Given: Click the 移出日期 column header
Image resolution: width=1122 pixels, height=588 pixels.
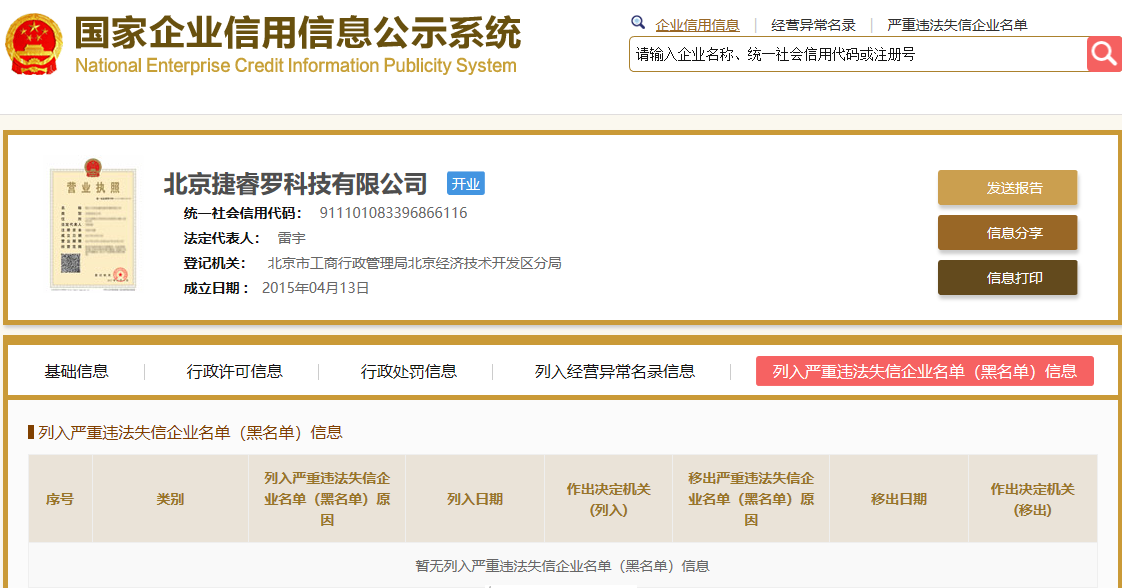Looking at the screenshot, I should click(899, 499).
